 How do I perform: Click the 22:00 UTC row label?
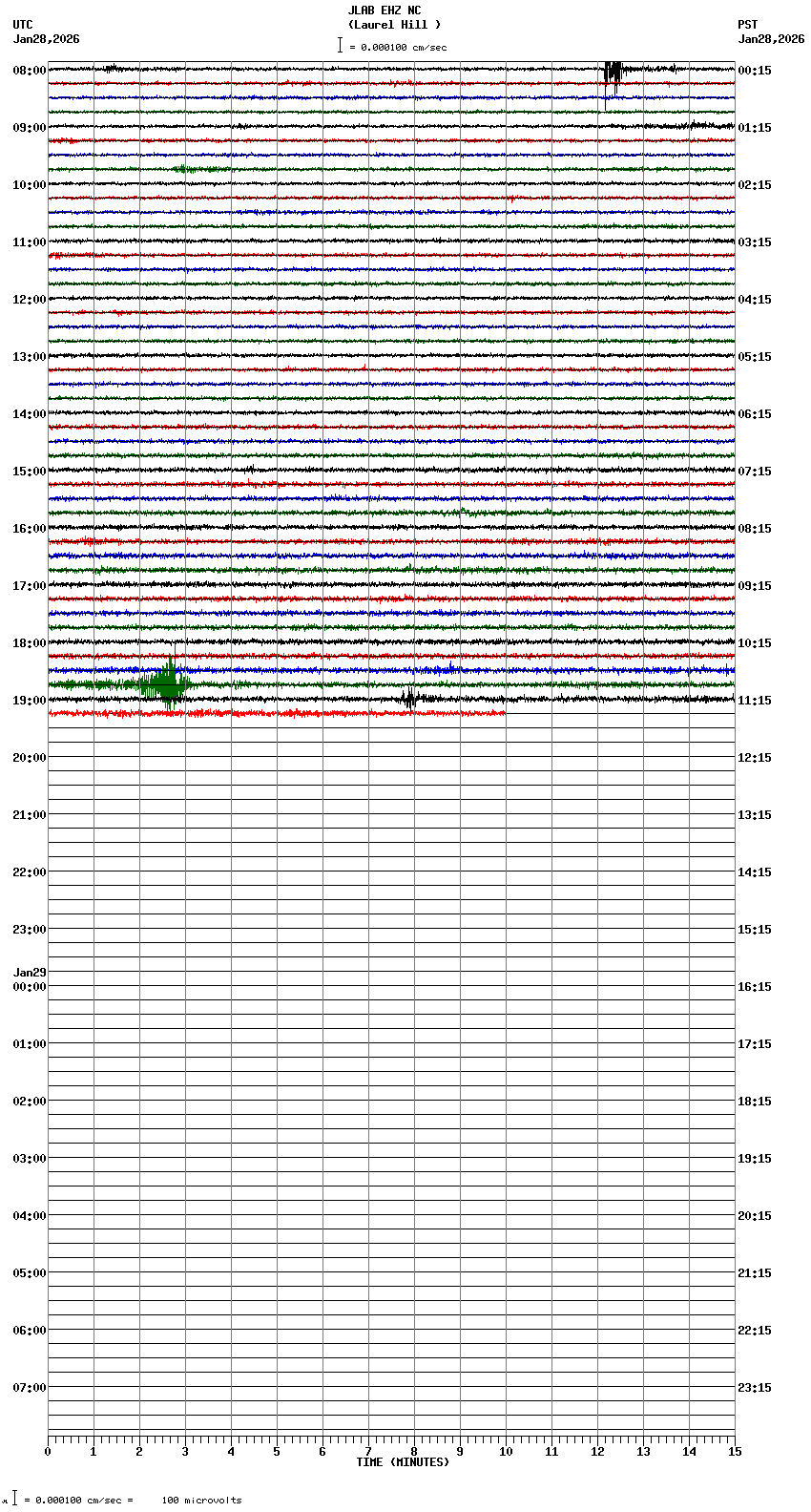[30, 872]
